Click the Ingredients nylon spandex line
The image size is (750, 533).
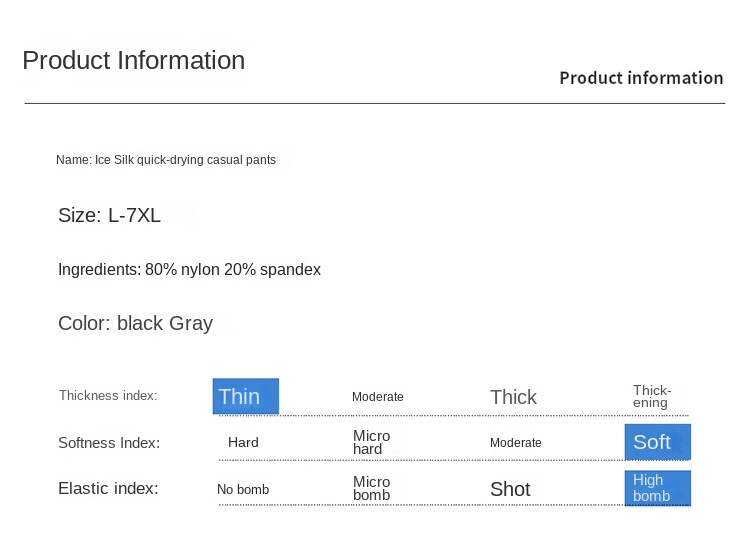[x=189, y=269]
